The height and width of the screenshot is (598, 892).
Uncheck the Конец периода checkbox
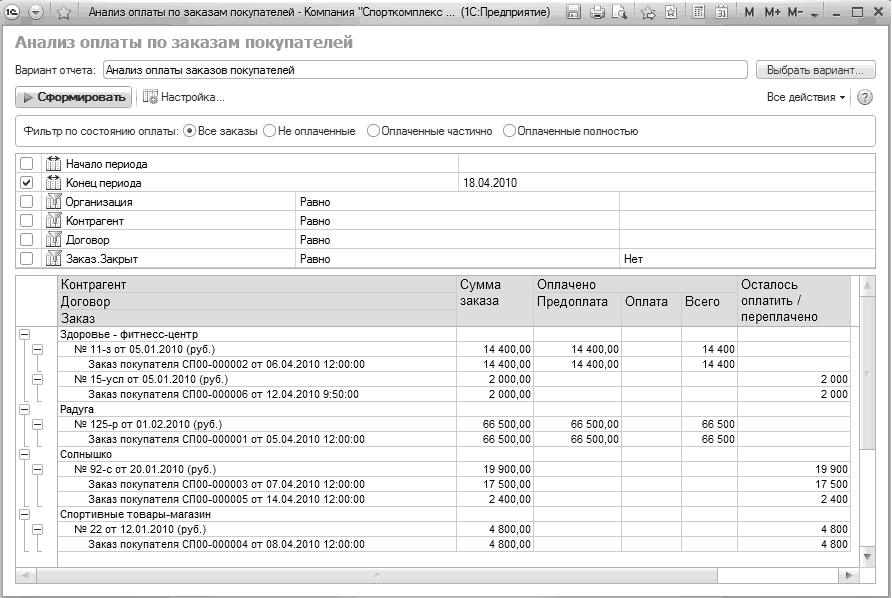coord(27,183)
